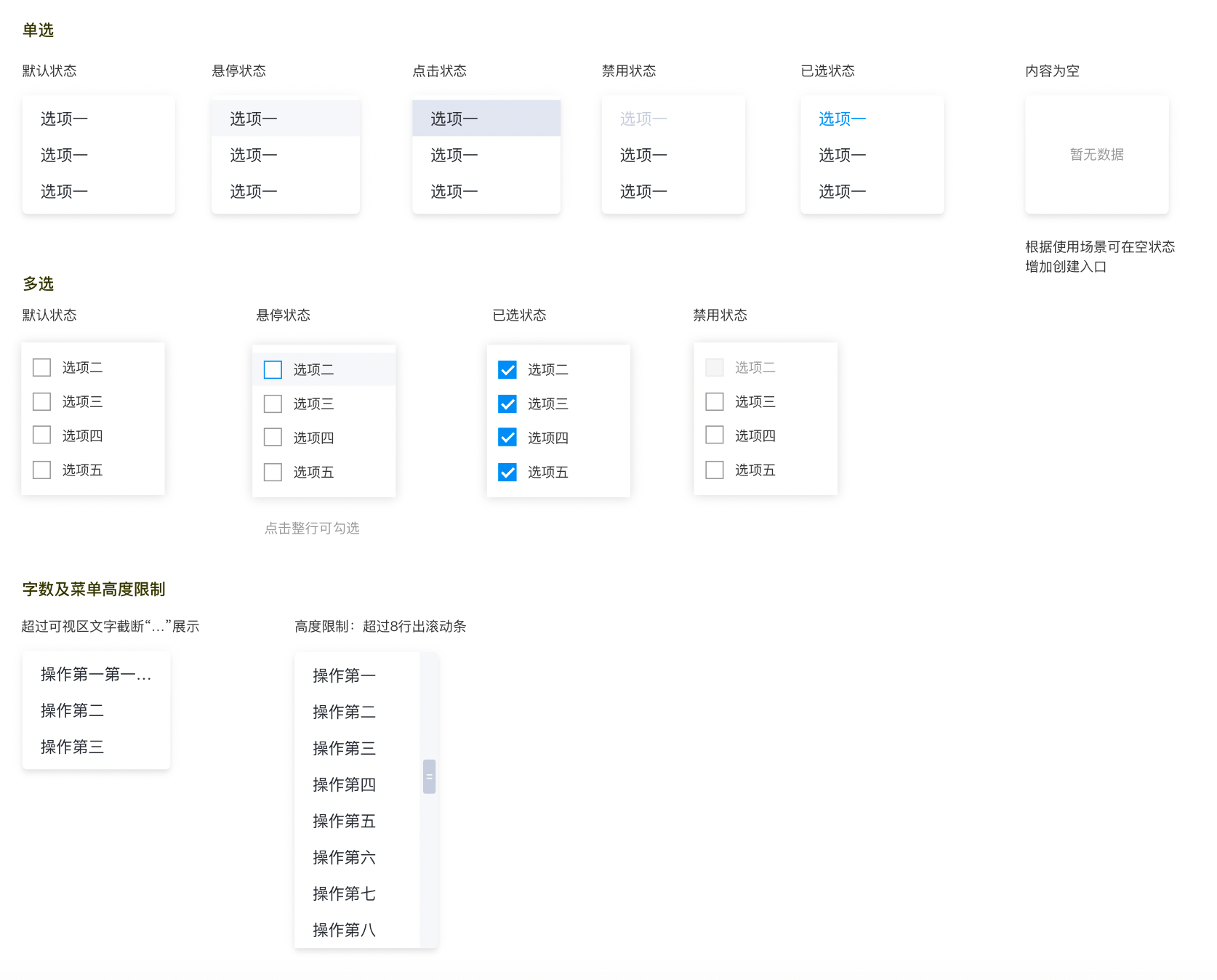This screenshot has height=980, width=1217.
Task: Untick the checked 选项四 in 已选状态 panel
Action: (x=507, y=437)
